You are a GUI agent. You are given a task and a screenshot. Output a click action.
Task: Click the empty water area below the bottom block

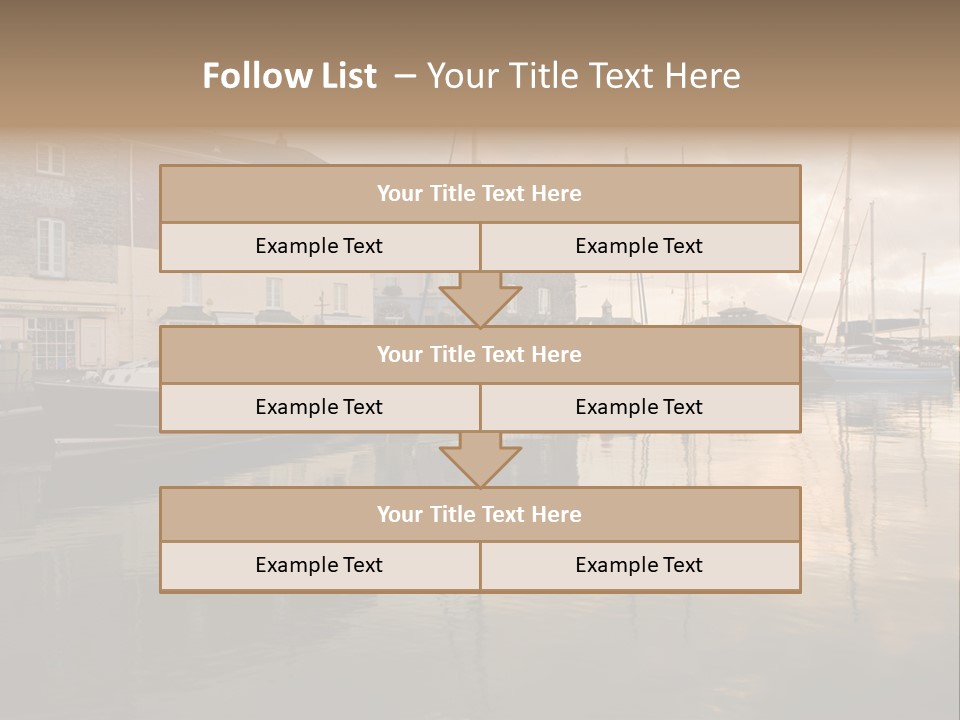pyautogui.click(x=480, y=655)
